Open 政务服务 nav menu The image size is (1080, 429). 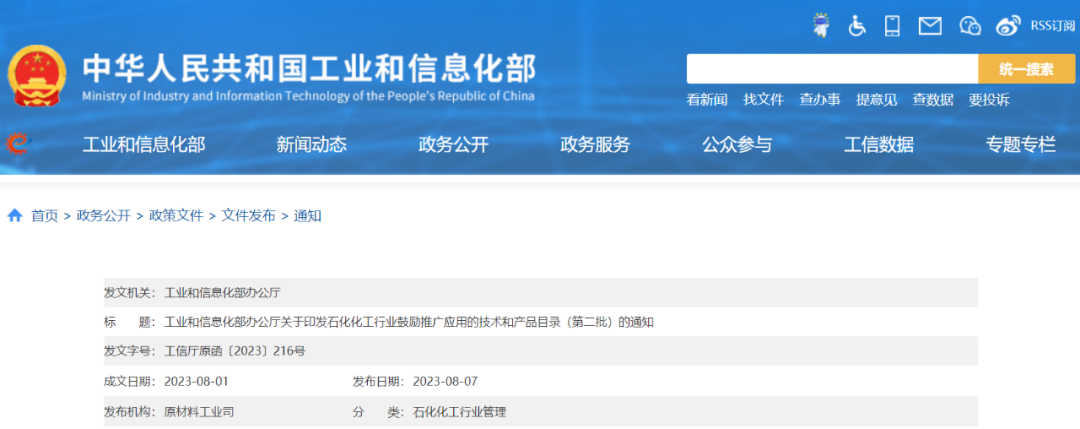(595, 145)
